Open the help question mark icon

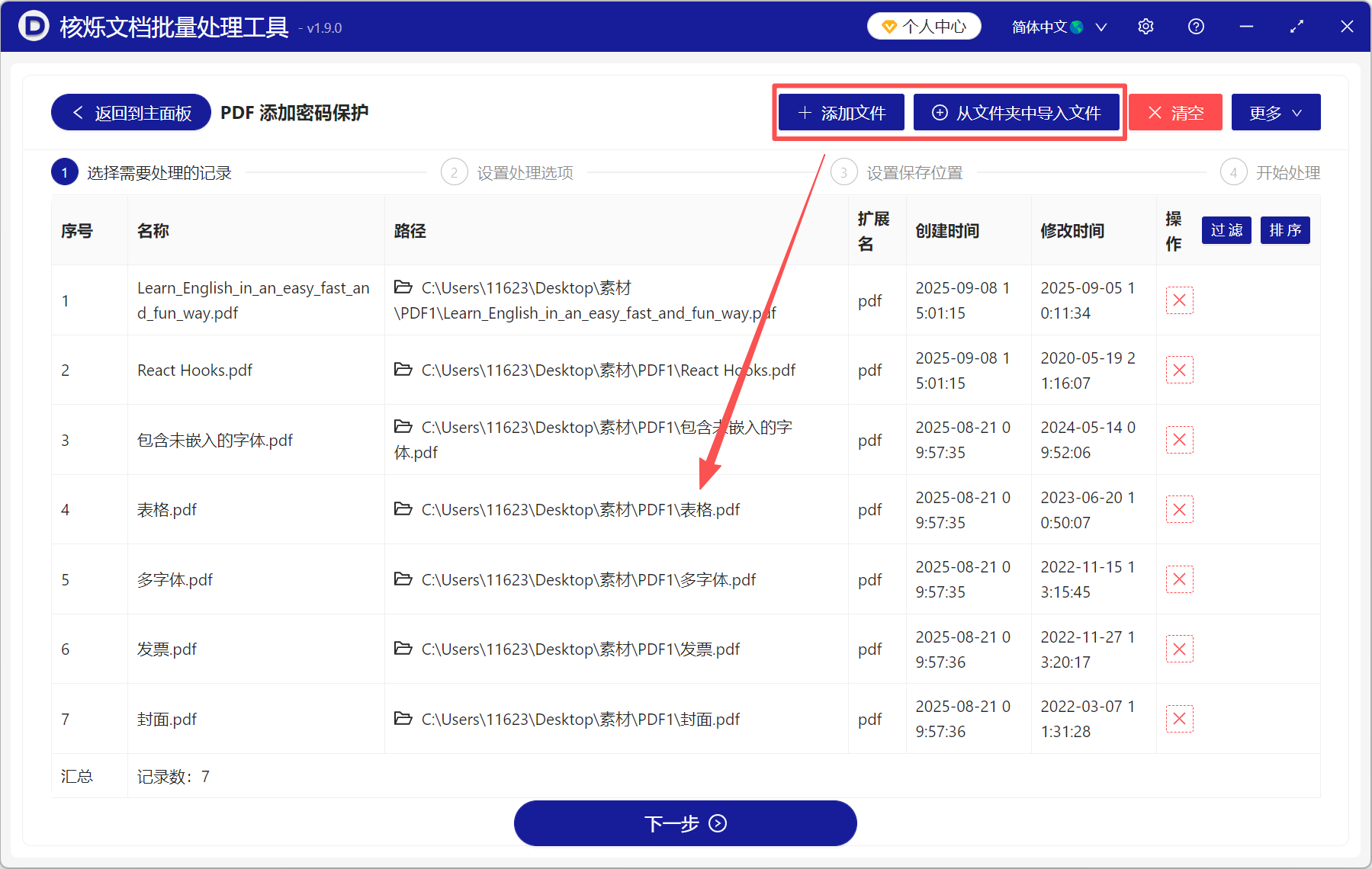(1195, 26)
